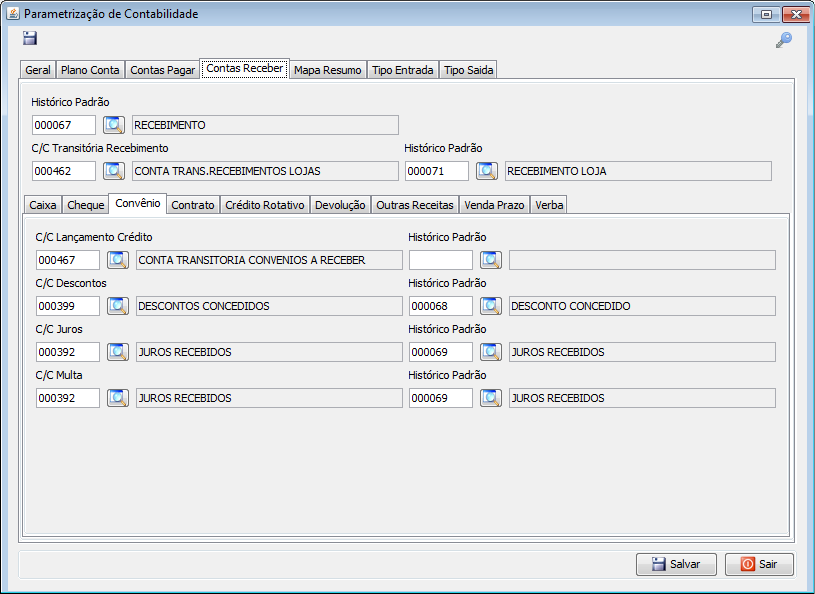This screenshot has height=594, width=815.
Task: Click the Salvar button
Action: click(x=676, y=564)
